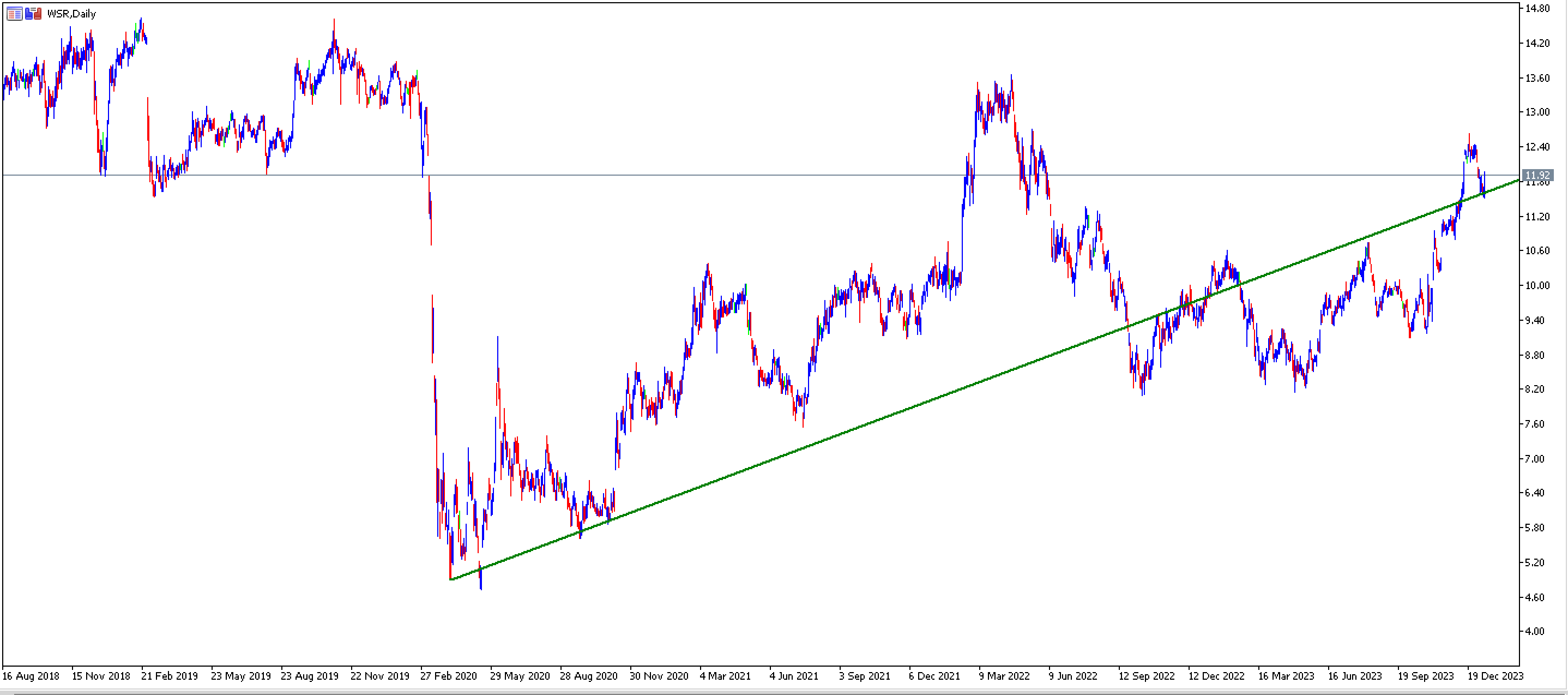Click the 13.60 price scale label

tap(1537, 78)
